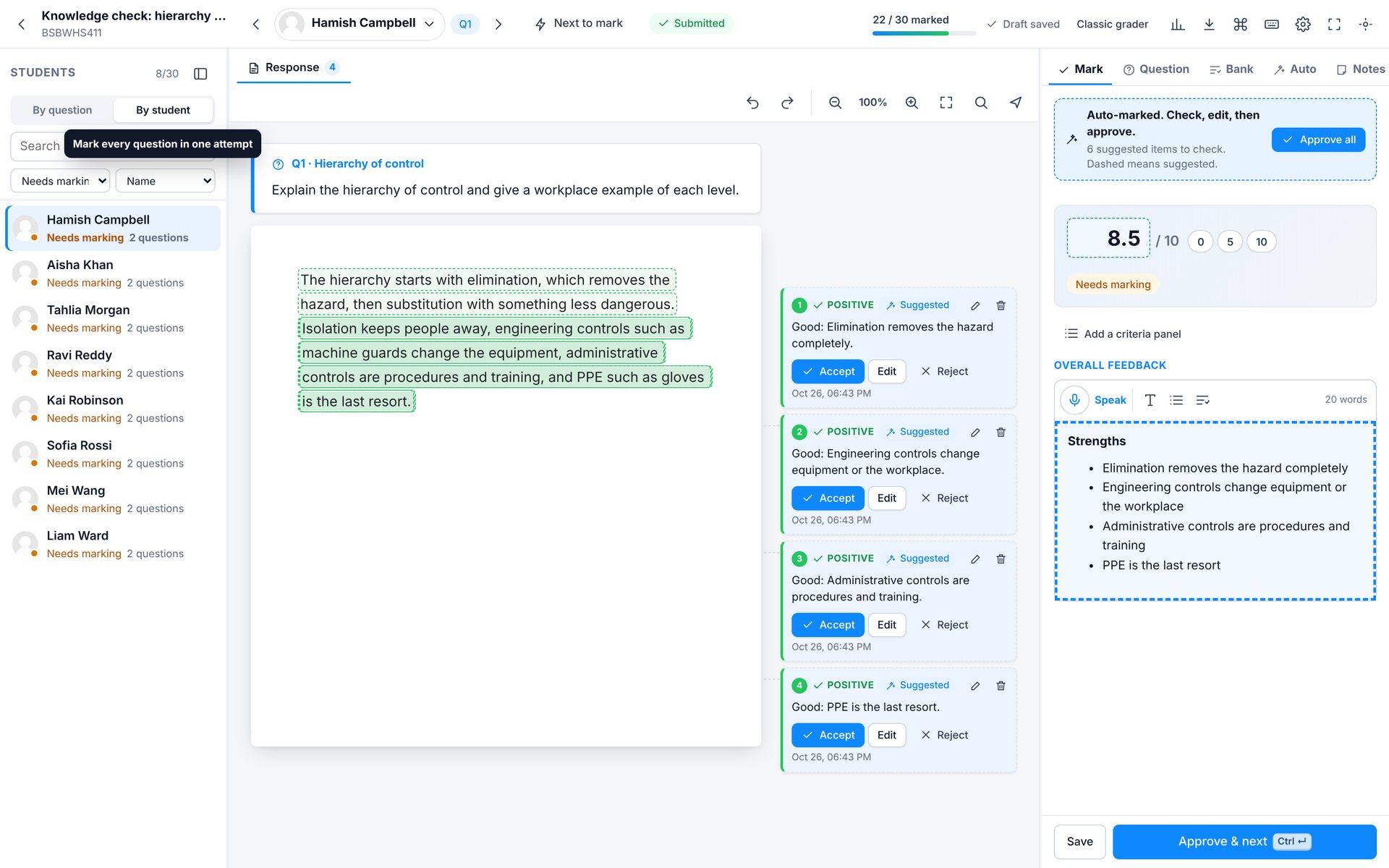The height and width of the screenshot is (868, 1389).
Task: Click Approve & next button
Action: (1244, 841)
